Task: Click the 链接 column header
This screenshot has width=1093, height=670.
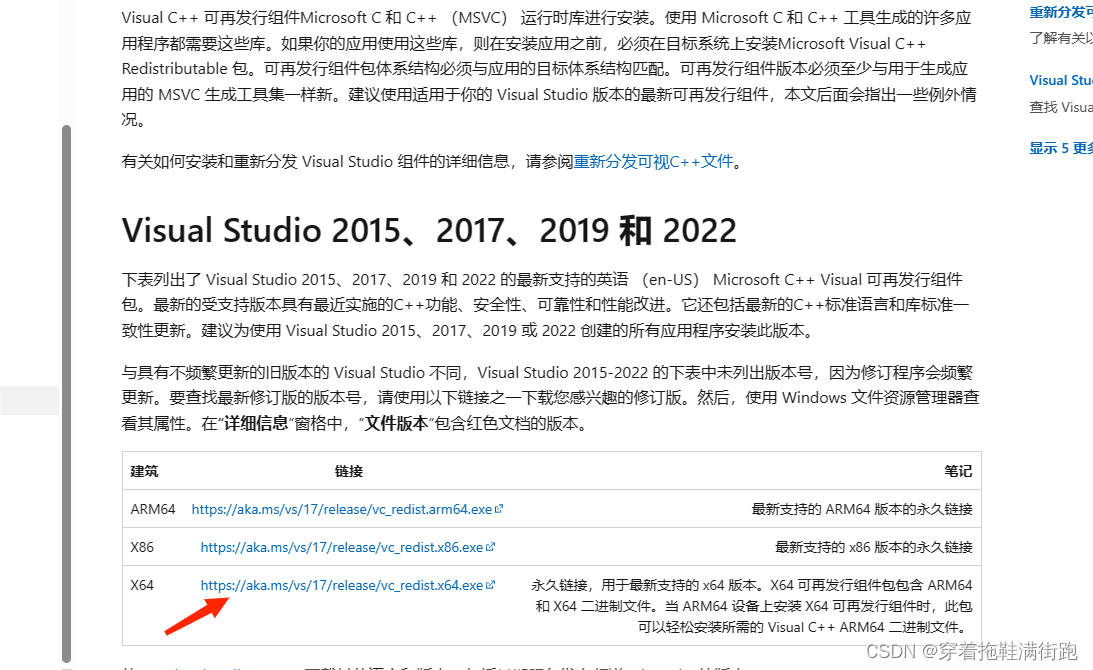Action: (x=349, y=471)
